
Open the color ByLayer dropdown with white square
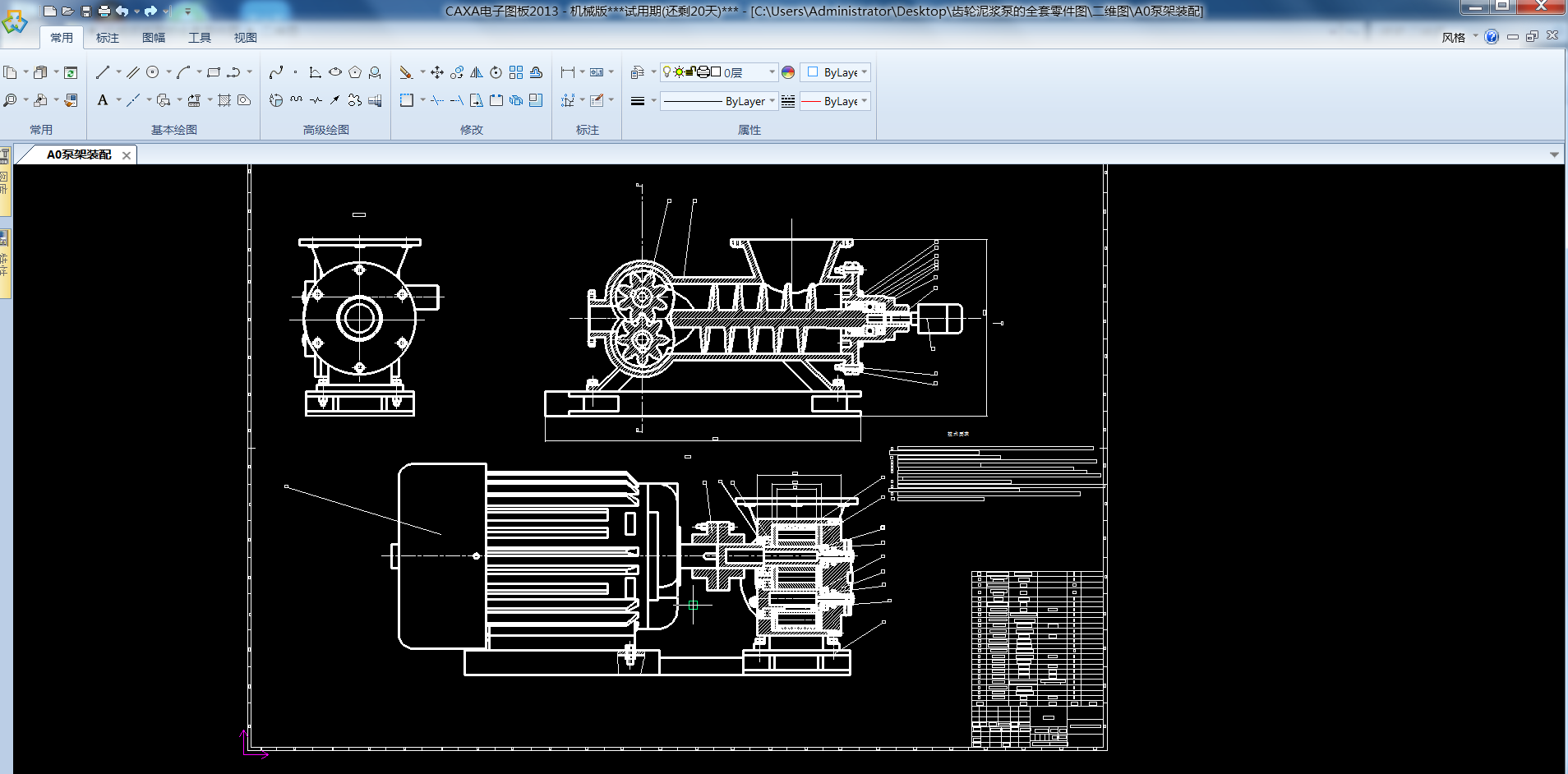point(864,72)
